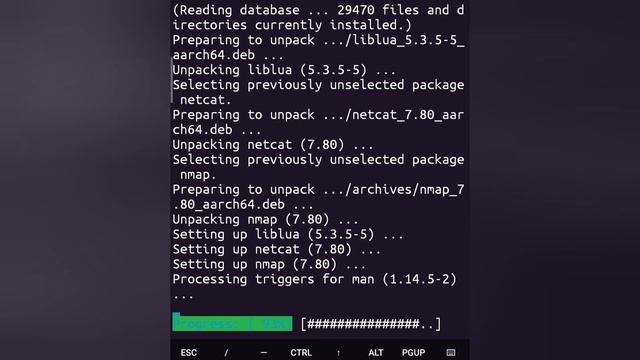Toggle the ALT modifier key
Viewport: 640px width, 360px height.
pyautogui.click(x=376, y=353)
